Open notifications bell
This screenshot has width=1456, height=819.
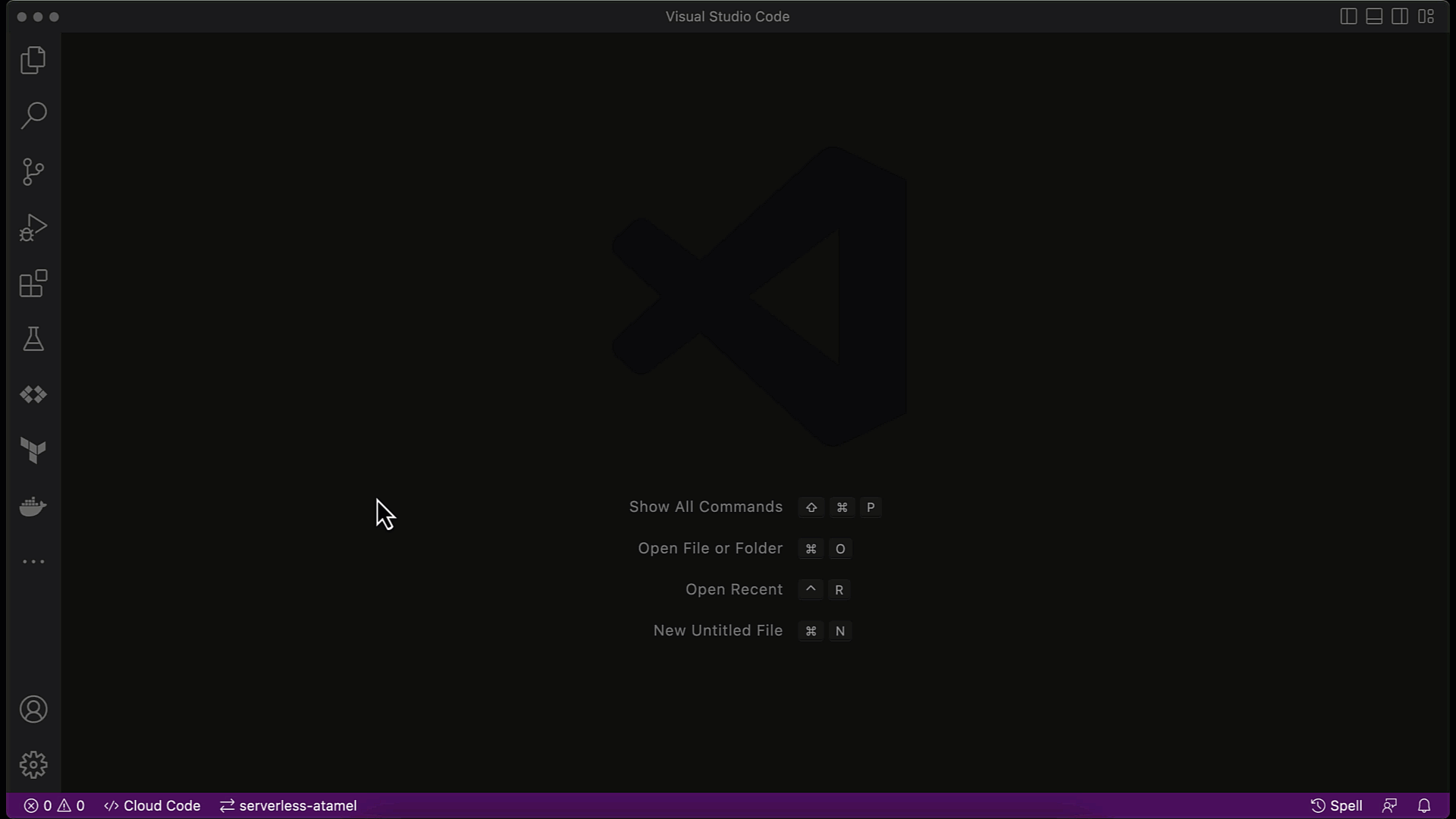tap(1424, 805)
